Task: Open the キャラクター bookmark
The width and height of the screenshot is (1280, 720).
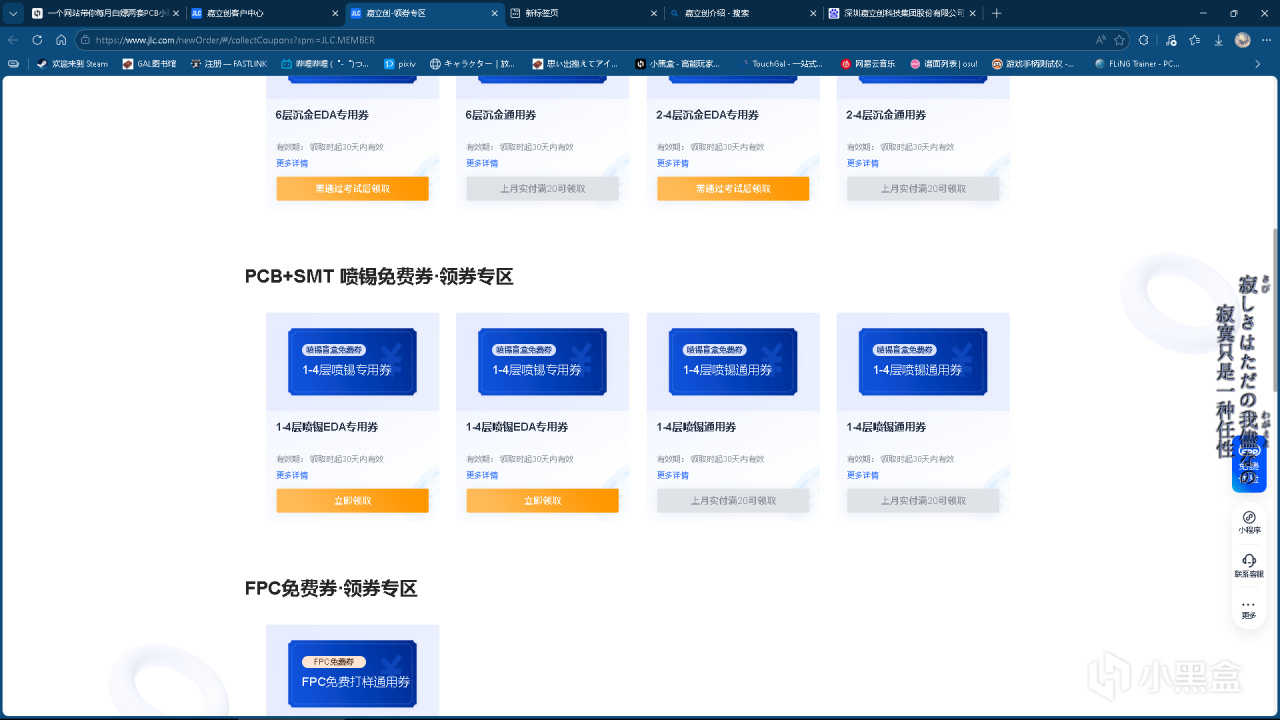Action: pyautogui.click(x=473, y=63)
